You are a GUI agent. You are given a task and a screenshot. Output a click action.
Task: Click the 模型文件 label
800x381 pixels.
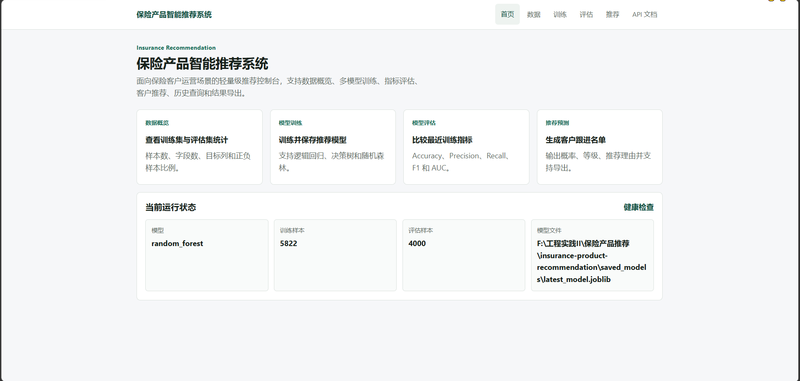click(549, 231)
